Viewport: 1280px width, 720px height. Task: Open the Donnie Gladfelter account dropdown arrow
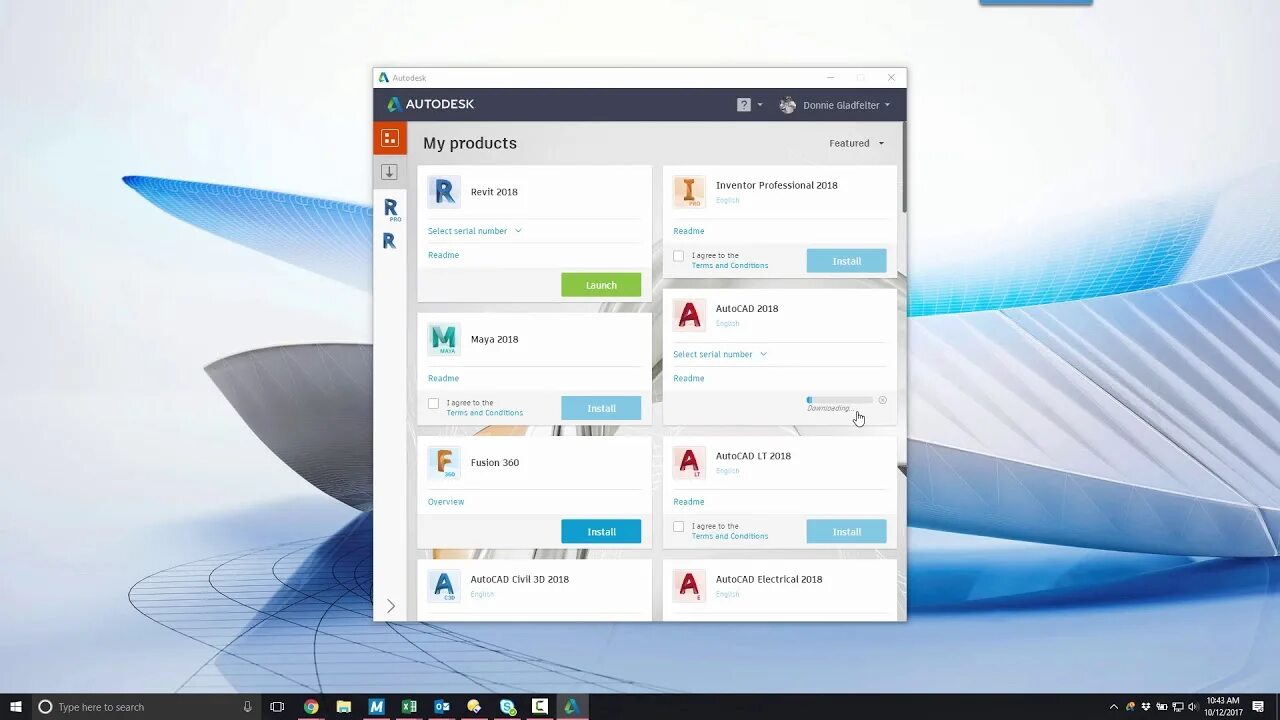pyautogui.click(x=887, y=105)
